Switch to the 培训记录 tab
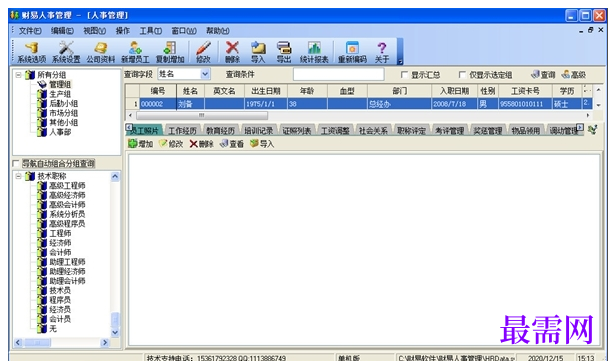Viewport: 612px width, 361px height. [259, 131]
